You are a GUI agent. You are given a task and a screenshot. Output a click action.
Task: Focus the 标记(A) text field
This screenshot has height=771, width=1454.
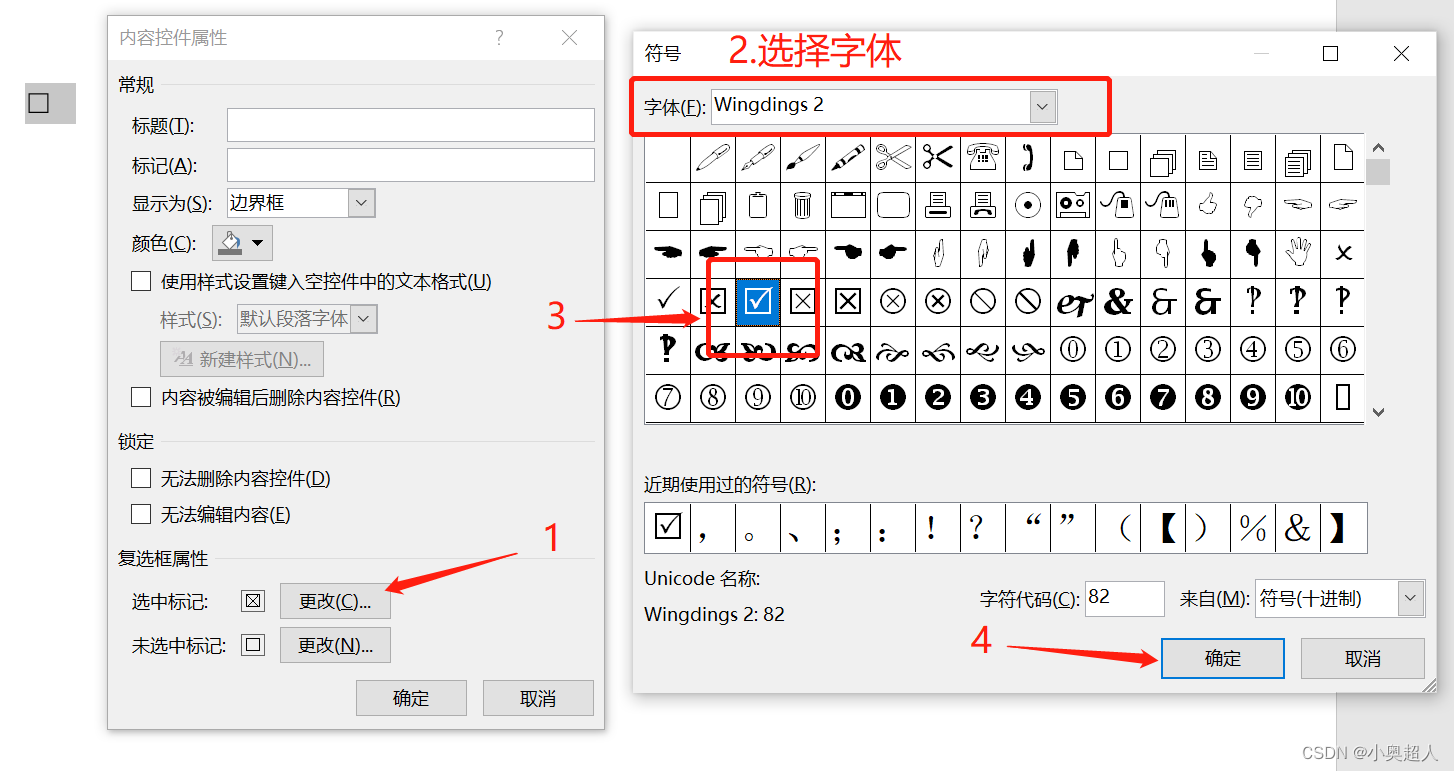(x=411, y=165)
